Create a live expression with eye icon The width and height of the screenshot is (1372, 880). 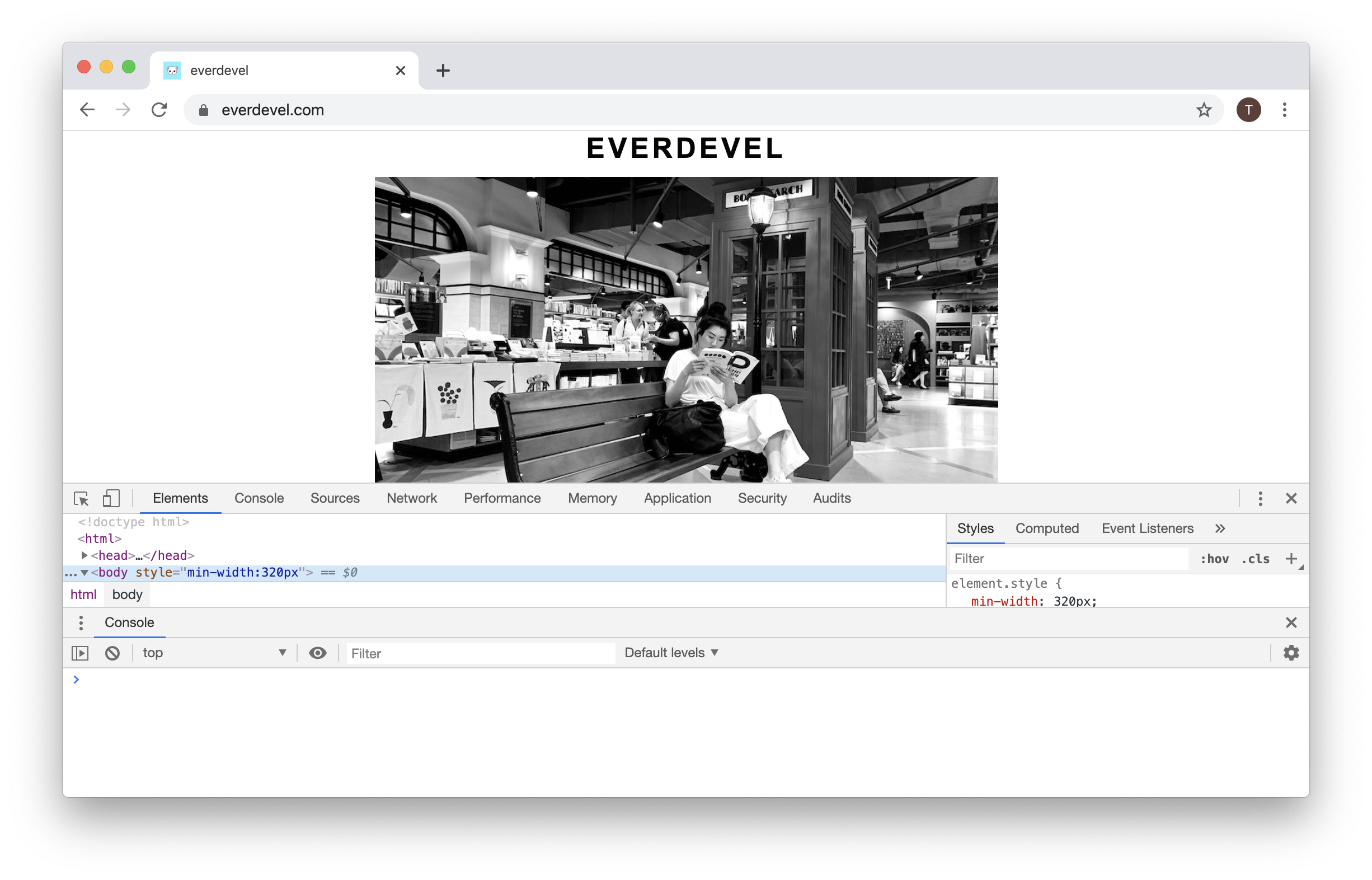(318, 653)
